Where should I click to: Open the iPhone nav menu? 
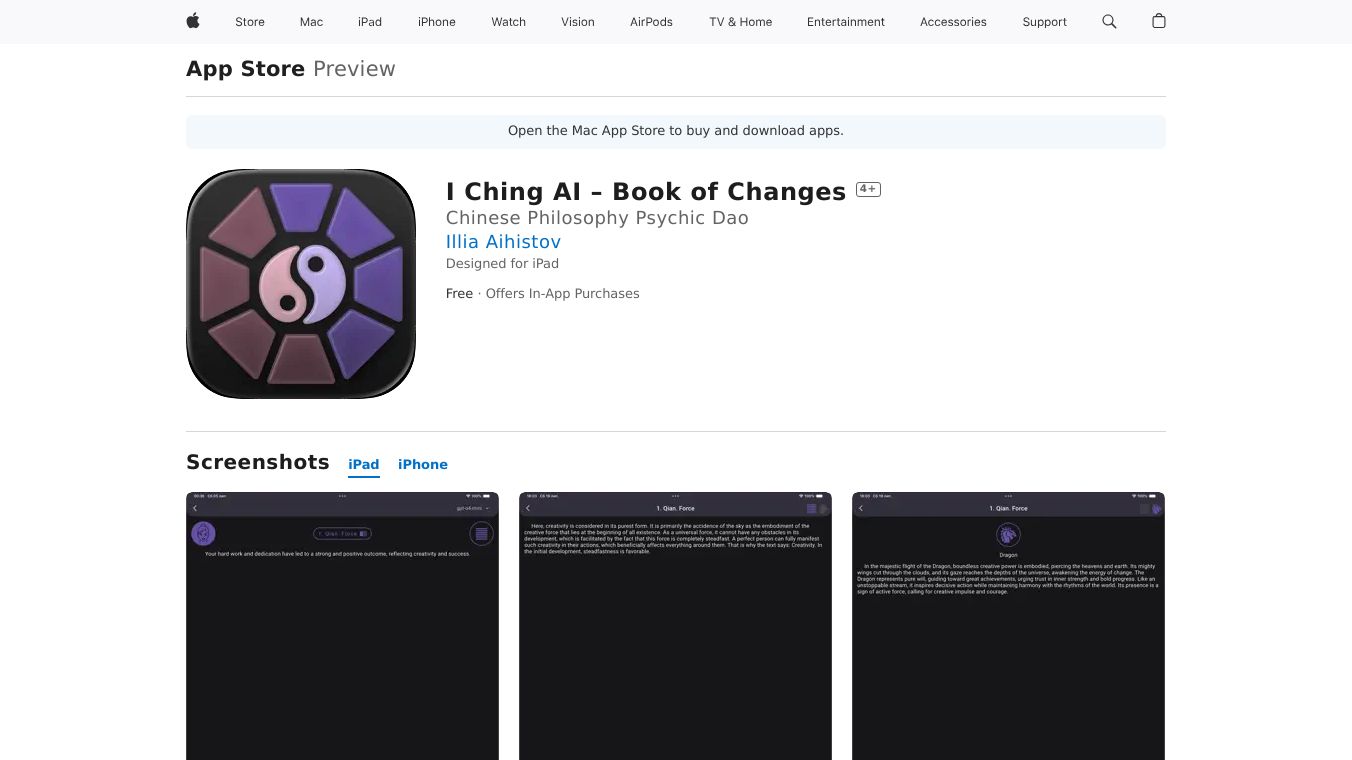point(437,22)
